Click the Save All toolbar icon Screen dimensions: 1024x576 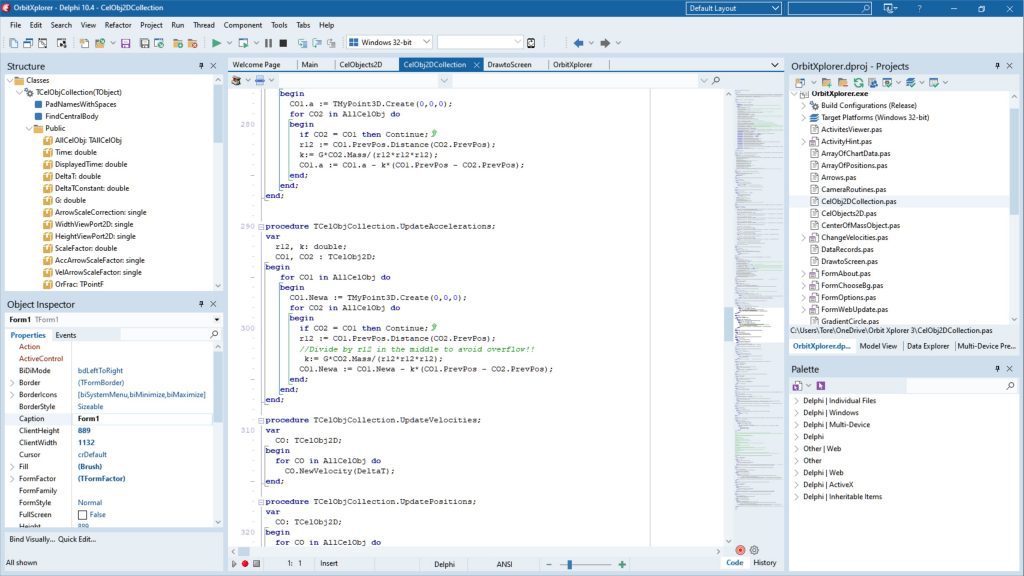point(144,43)
